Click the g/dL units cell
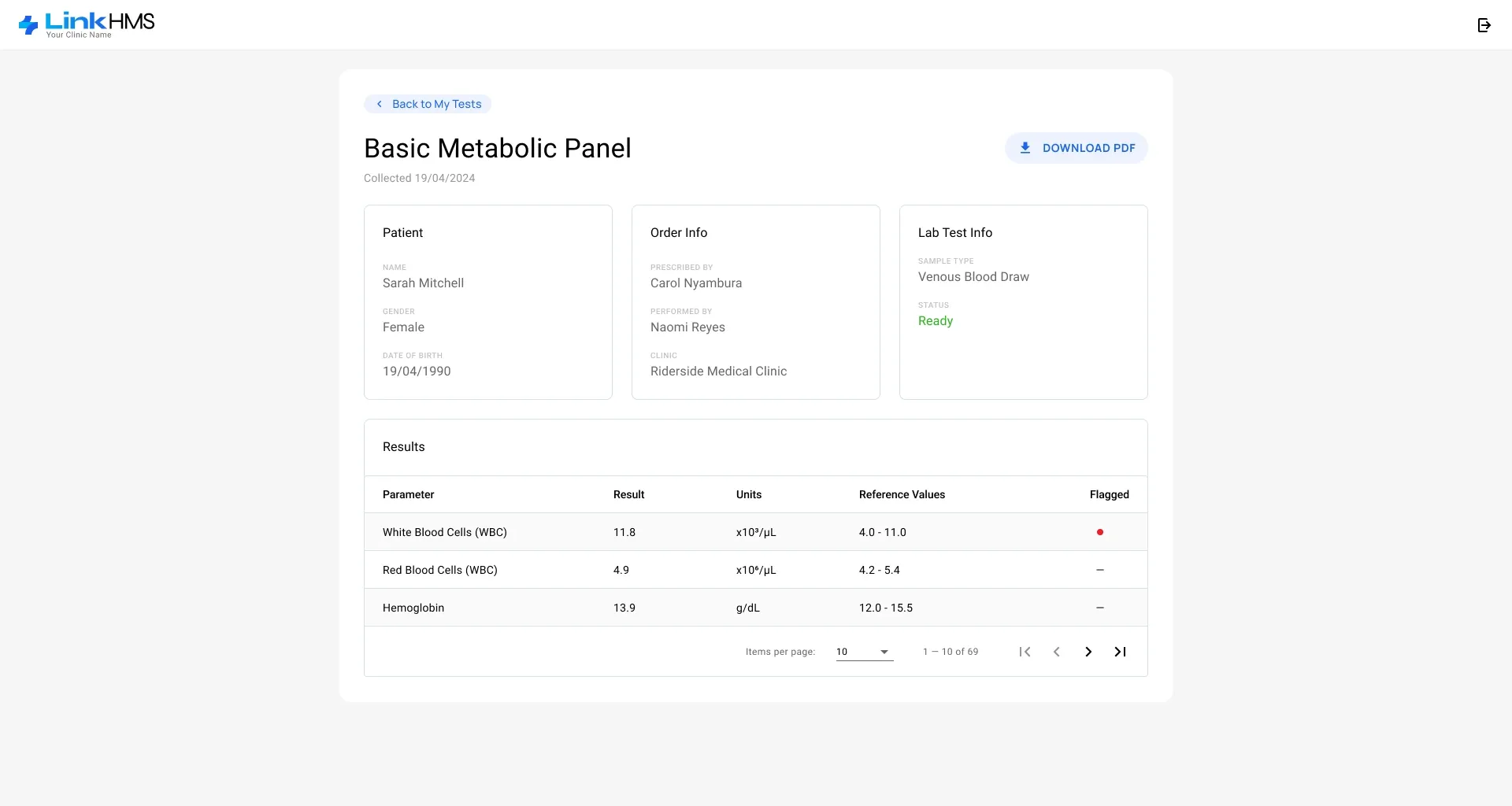The height and width of the screenshot is (806, 1512). (748, 608)
